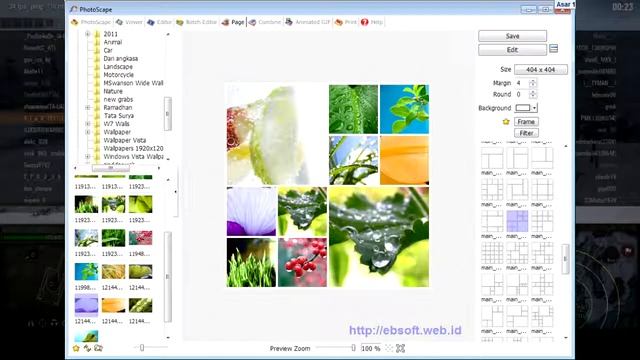Expand the 2011 folder
The image size is (640, 360).
point(88,34)
